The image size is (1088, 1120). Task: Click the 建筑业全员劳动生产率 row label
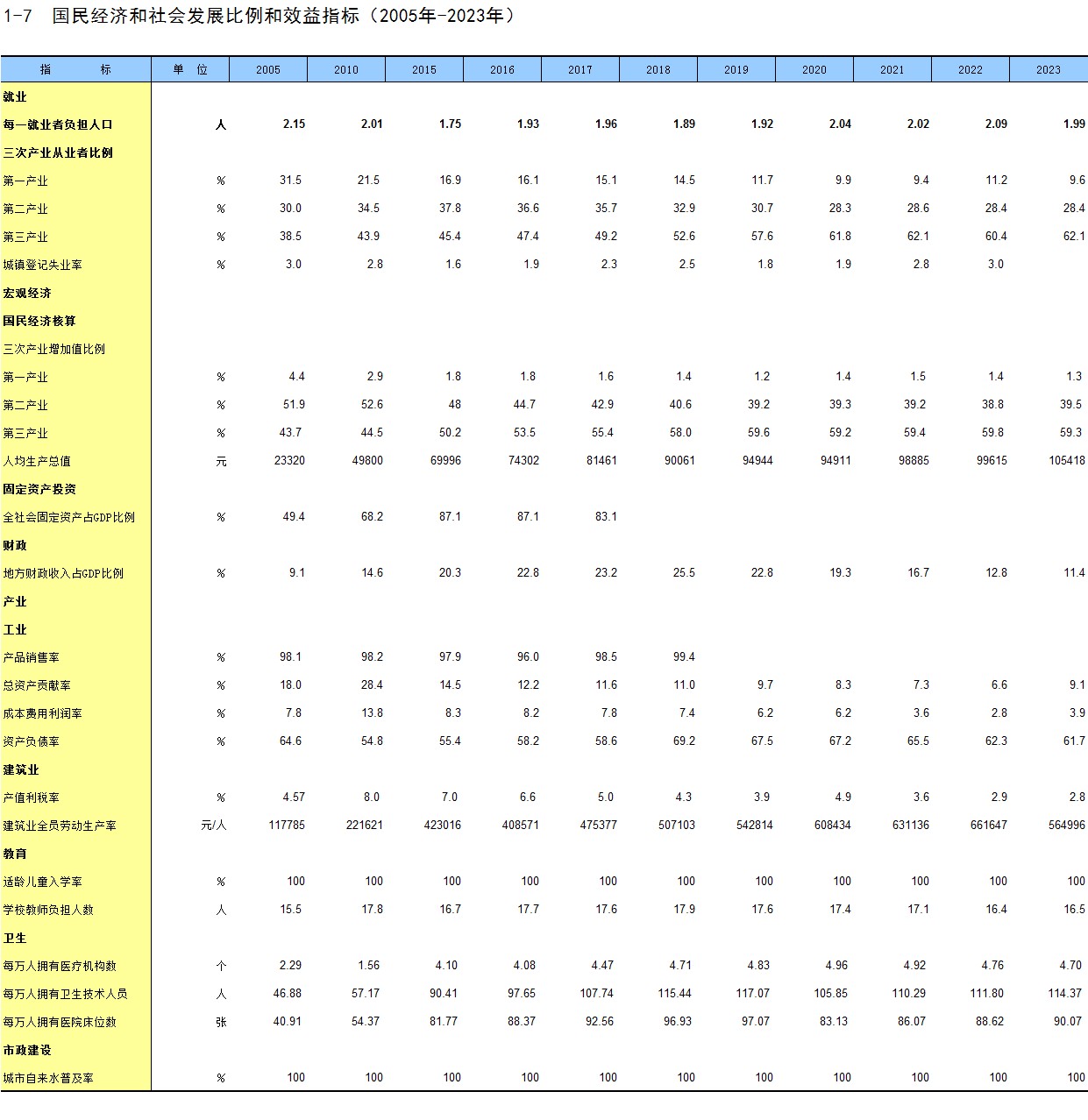pos(59,826)
